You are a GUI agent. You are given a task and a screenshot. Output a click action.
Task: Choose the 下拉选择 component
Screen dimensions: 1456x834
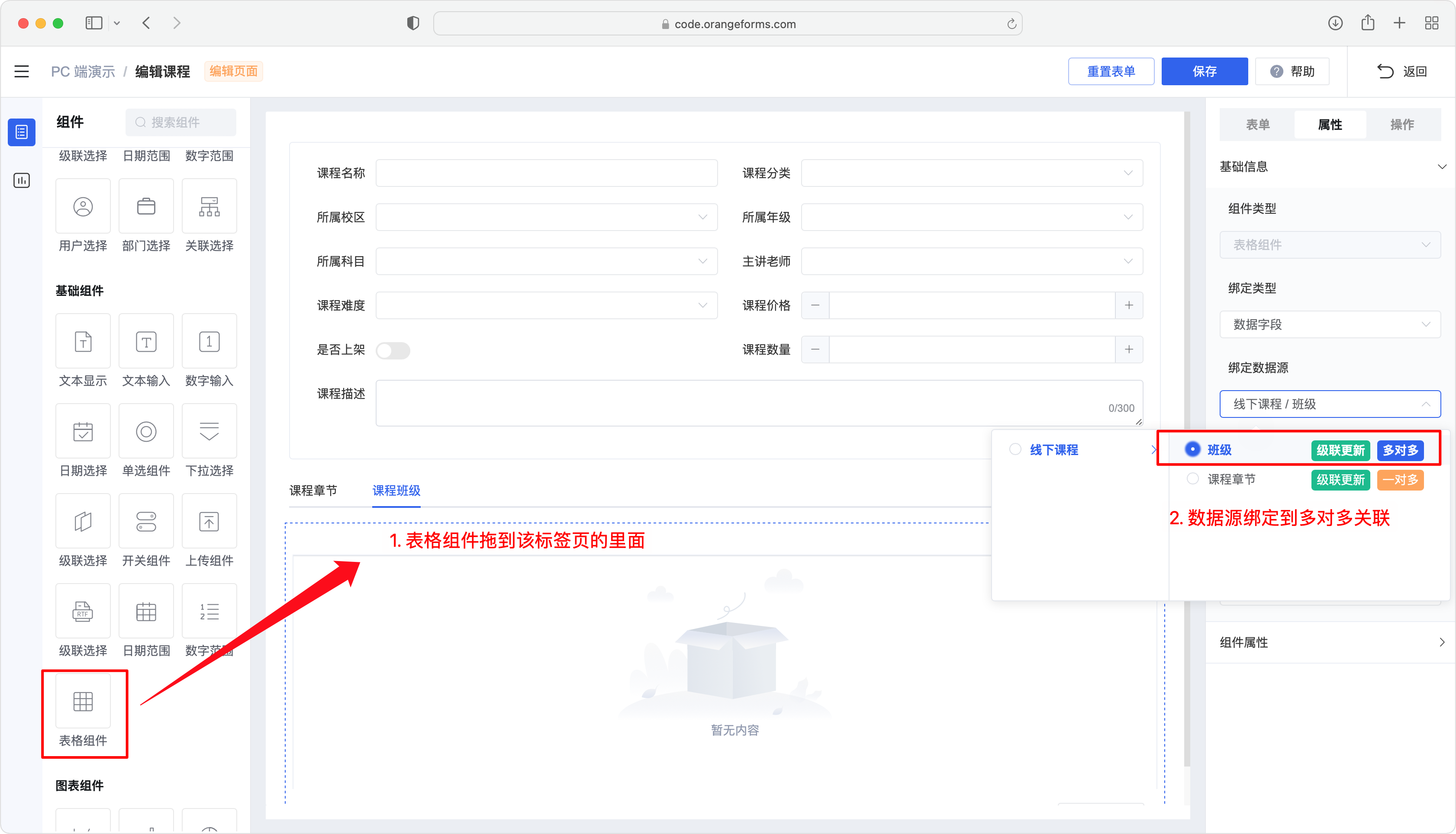209,431
